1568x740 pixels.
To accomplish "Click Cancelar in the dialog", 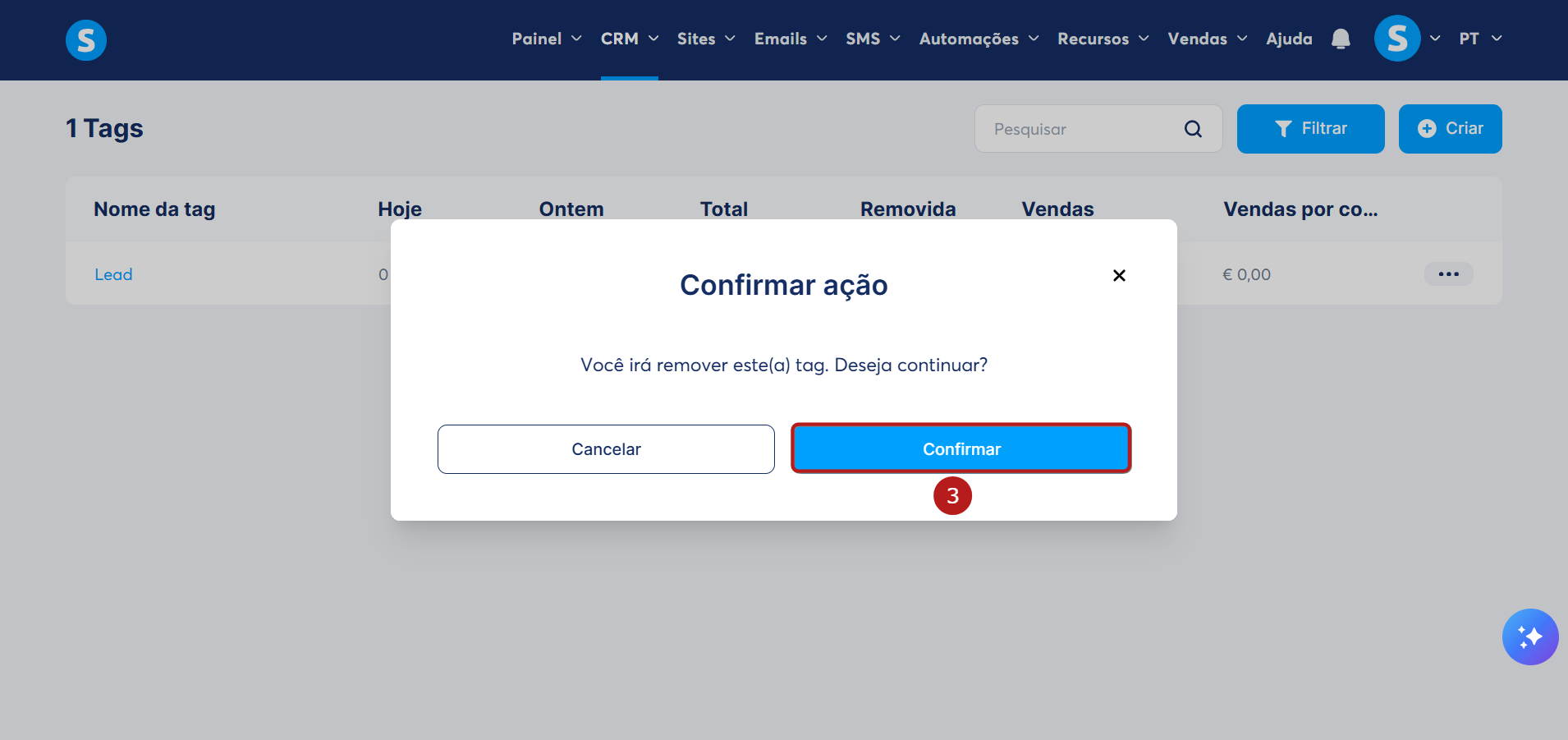I will coord(606,449).
